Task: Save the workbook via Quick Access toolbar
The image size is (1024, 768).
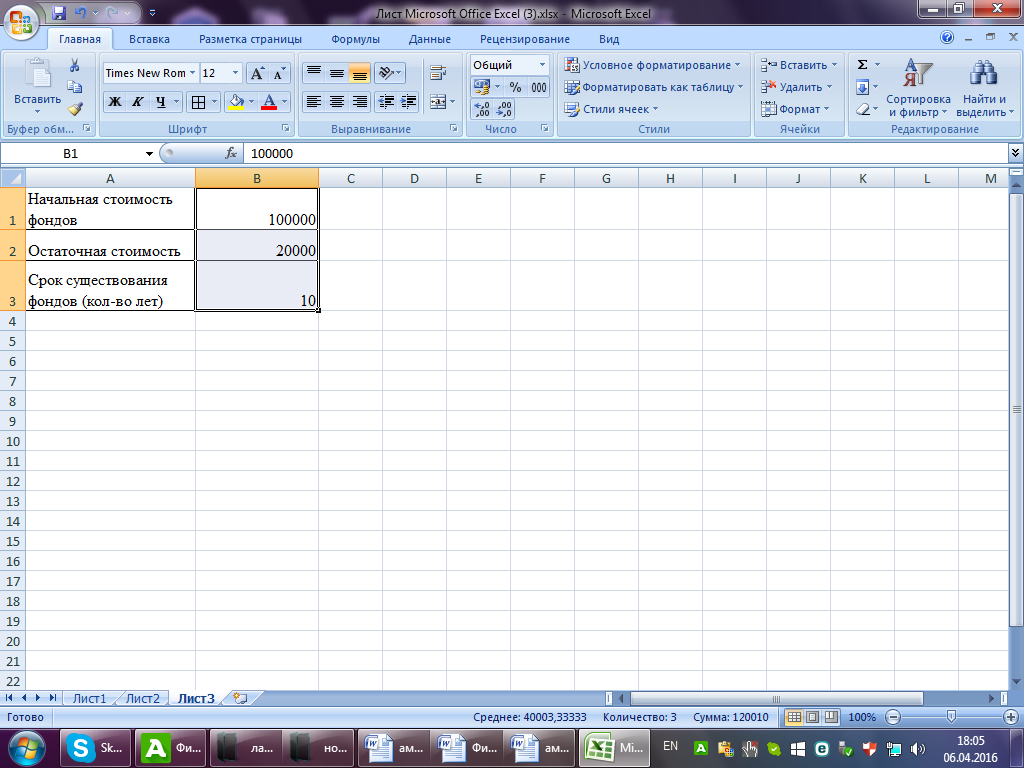Action: pyautogui.click(x=59, y=12)
